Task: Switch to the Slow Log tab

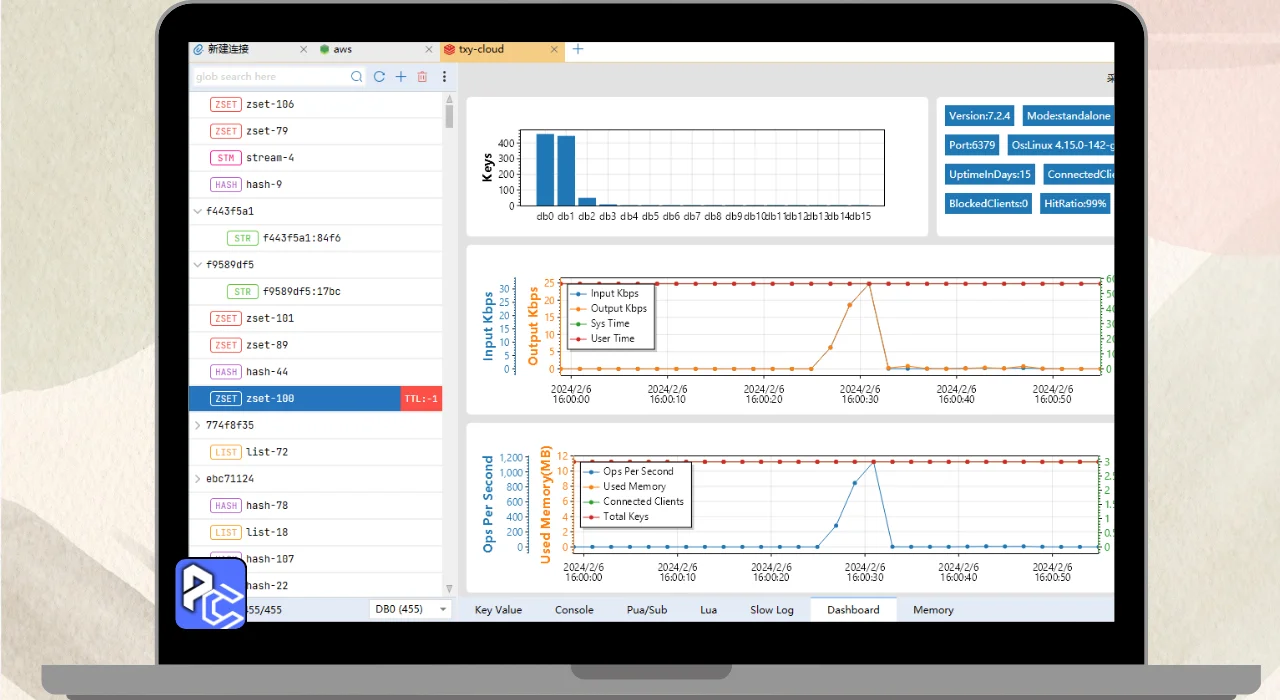Action: click(771, 610)
